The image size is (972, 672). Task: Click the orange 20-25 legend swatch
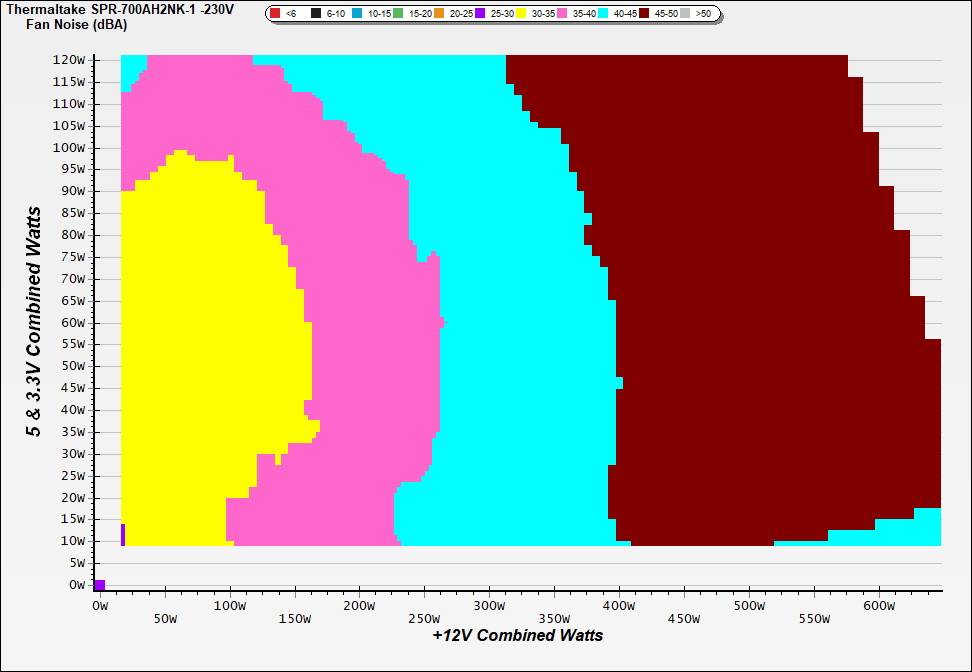(x=440, y=14)
